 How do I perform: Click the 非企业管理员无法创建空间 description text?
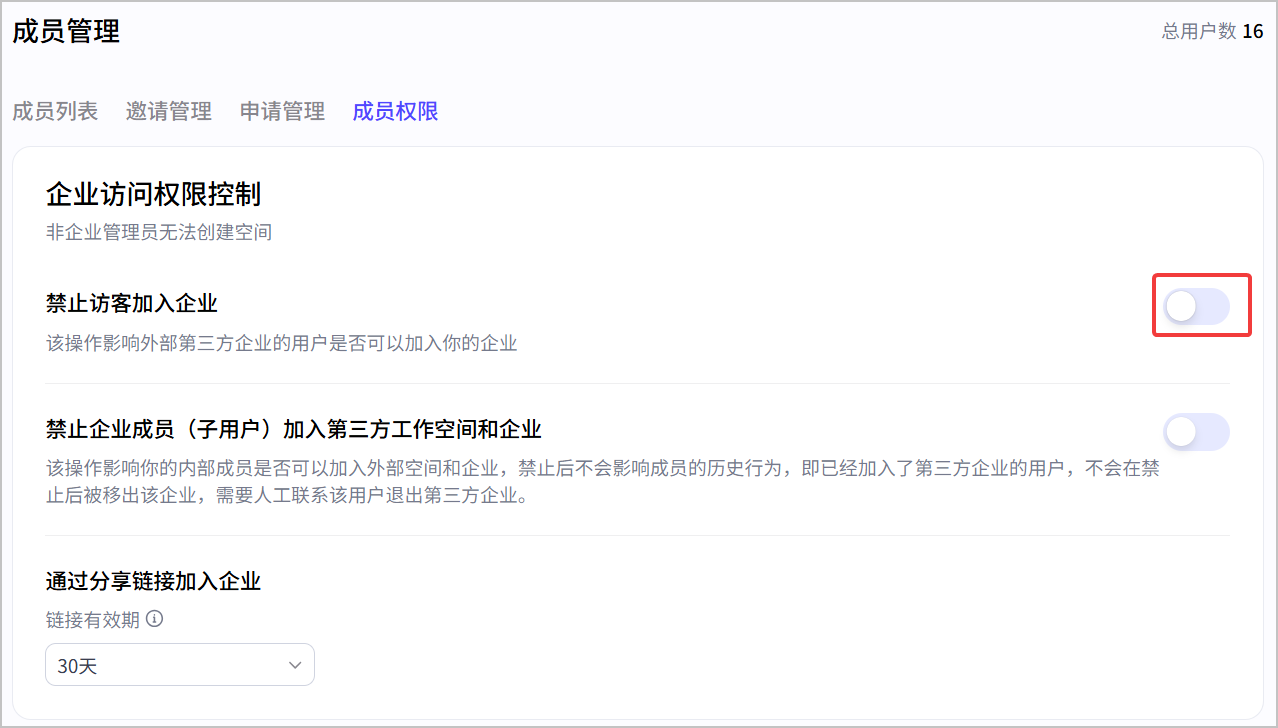click(159, 232)
